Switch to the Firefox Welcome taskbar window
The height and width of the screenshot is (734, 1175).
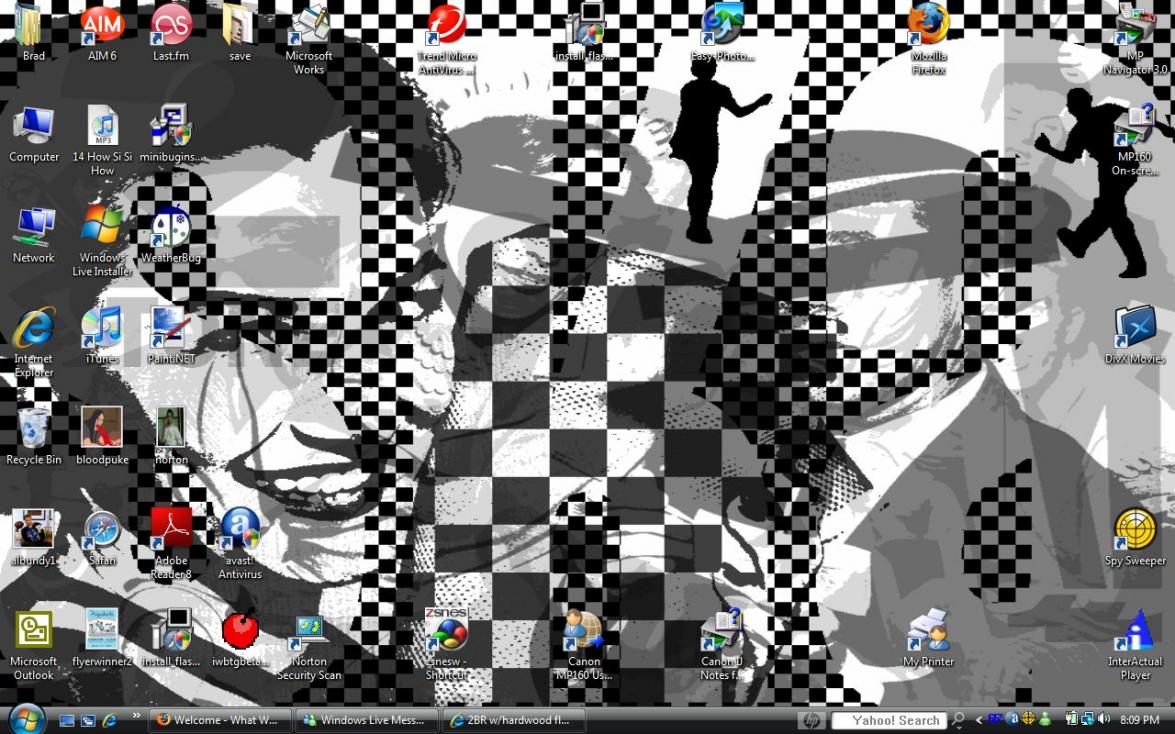[x=218, y=720]
